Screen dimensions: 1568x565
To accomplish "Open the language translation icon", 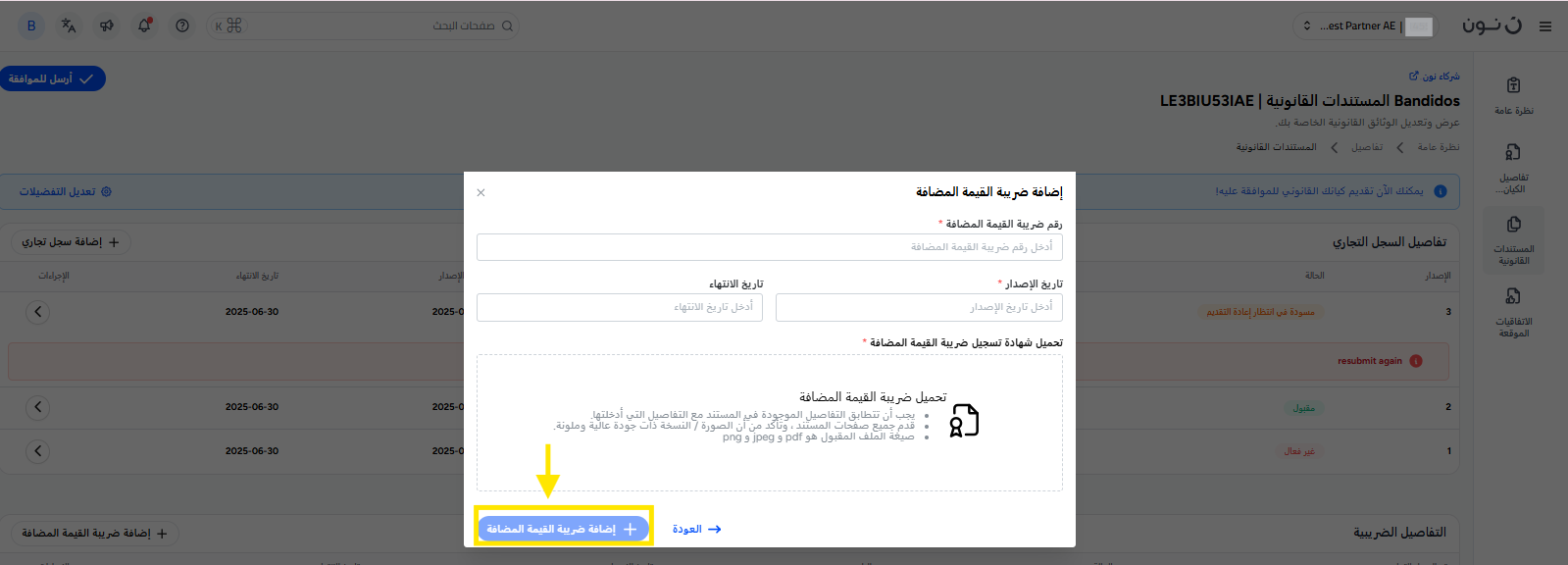I will [69, 26].
